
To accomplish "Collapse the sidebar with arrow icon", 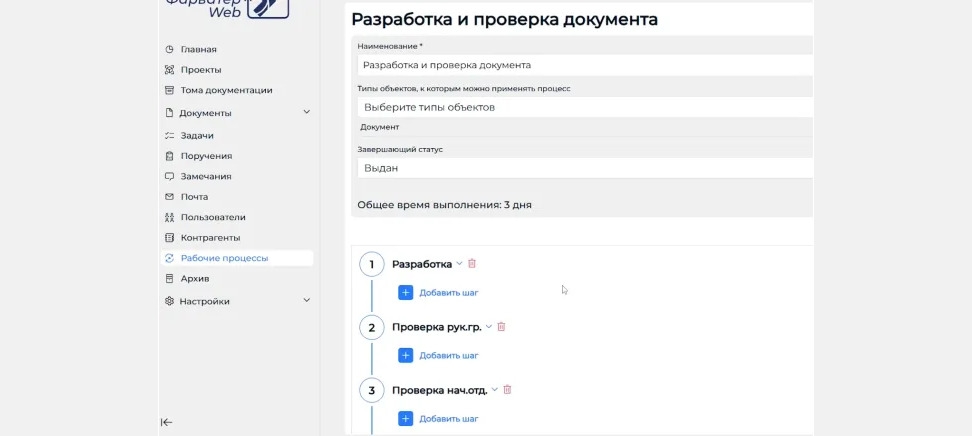I will click(x=167, y=422).
